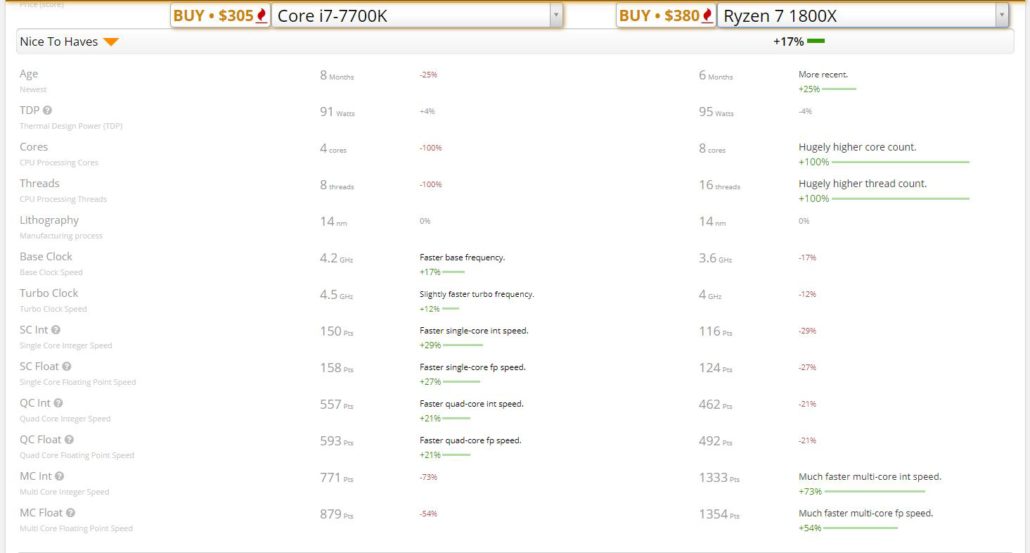Click 'Slightly faster turbo frequency.' text
Screen dimensions: 1030x553
click(477, 294)
